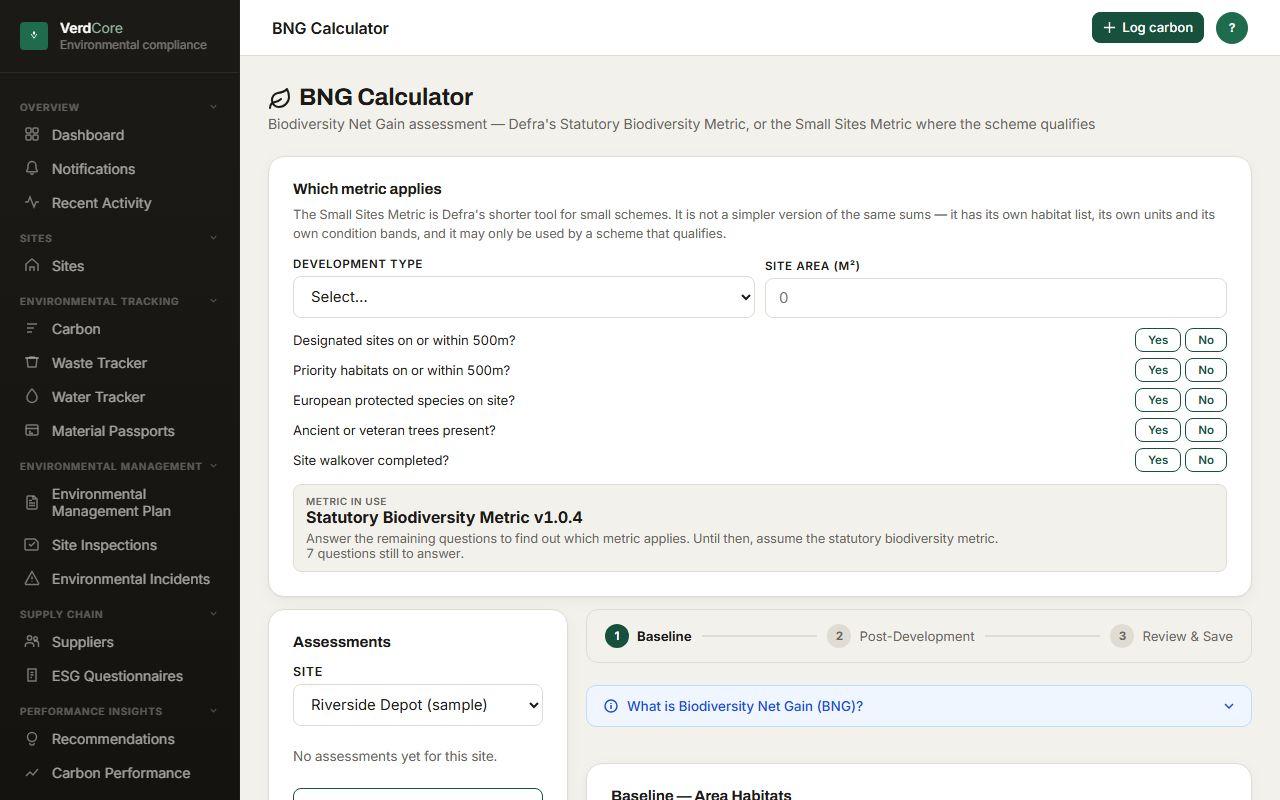Open ESG Questionnaires page
The height and width of the screenshot is (800, 1280).
tap(120, 676)
